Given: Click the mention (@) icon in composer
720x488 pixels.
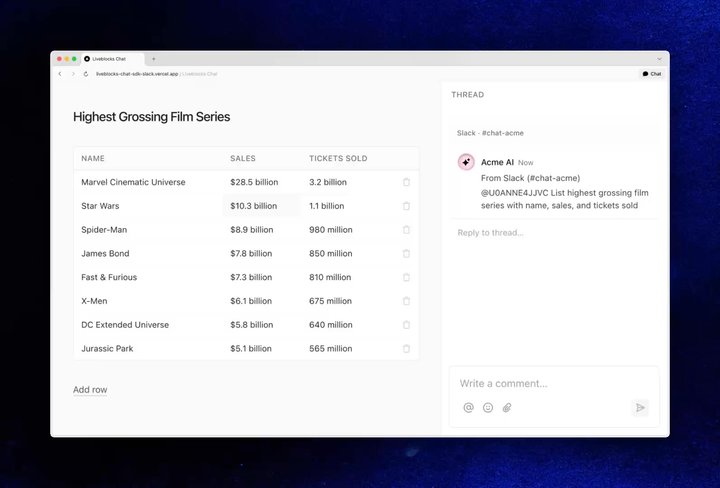Looking at the screenshot, I should pyautogui.click(x=468, y=408).
